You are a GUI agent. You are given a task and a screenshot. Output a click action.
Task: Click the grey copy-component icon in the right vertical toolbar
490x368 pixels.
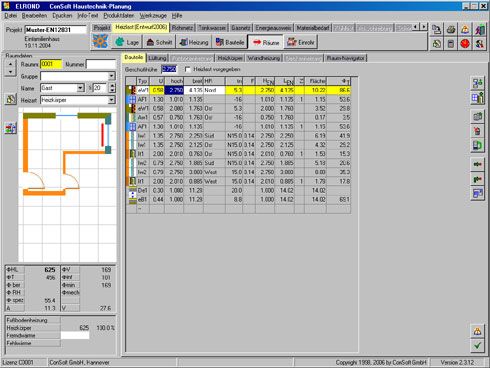[477, 116]
